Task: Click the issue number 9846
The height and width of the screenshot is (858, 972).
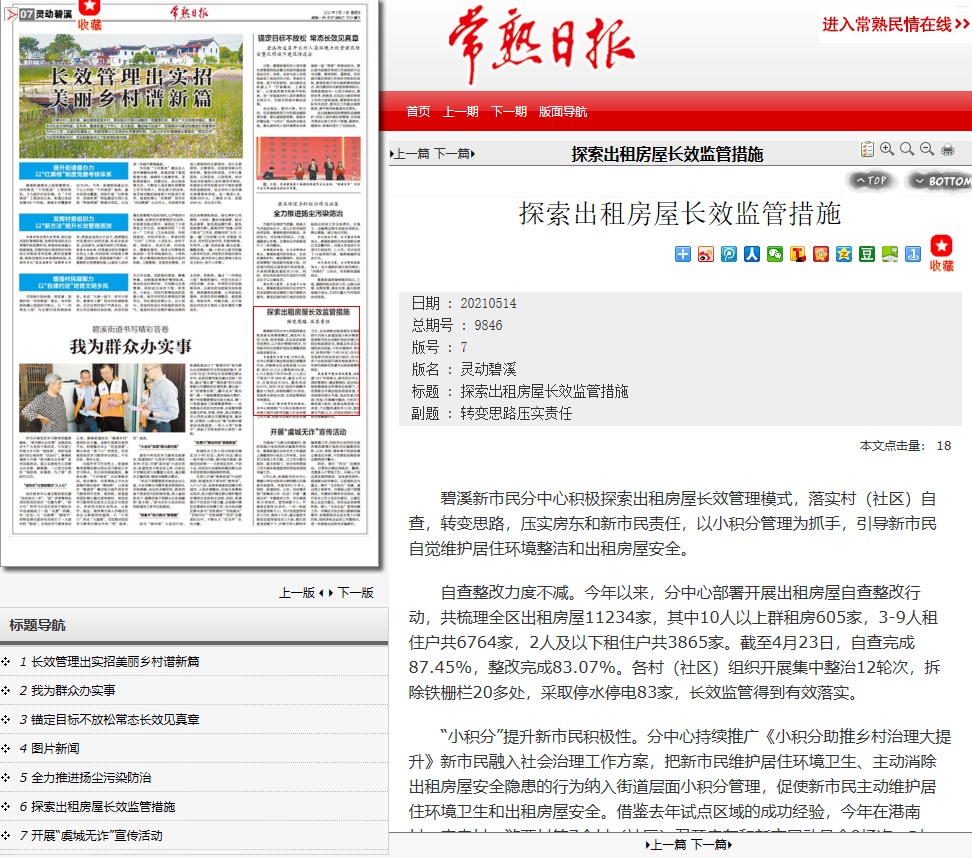Action: click(488, 325)
